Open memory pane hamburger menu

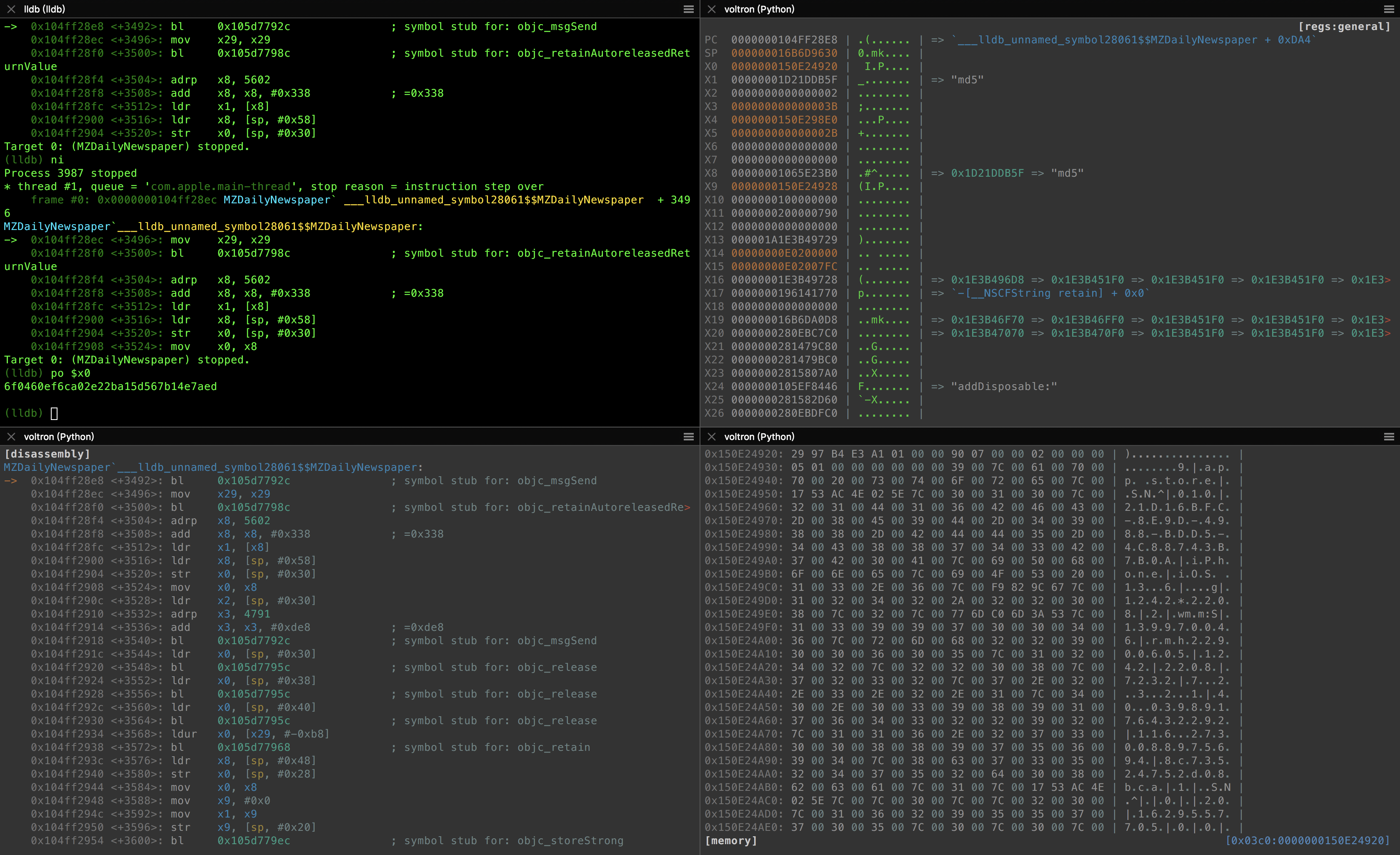pos(1389,436)
